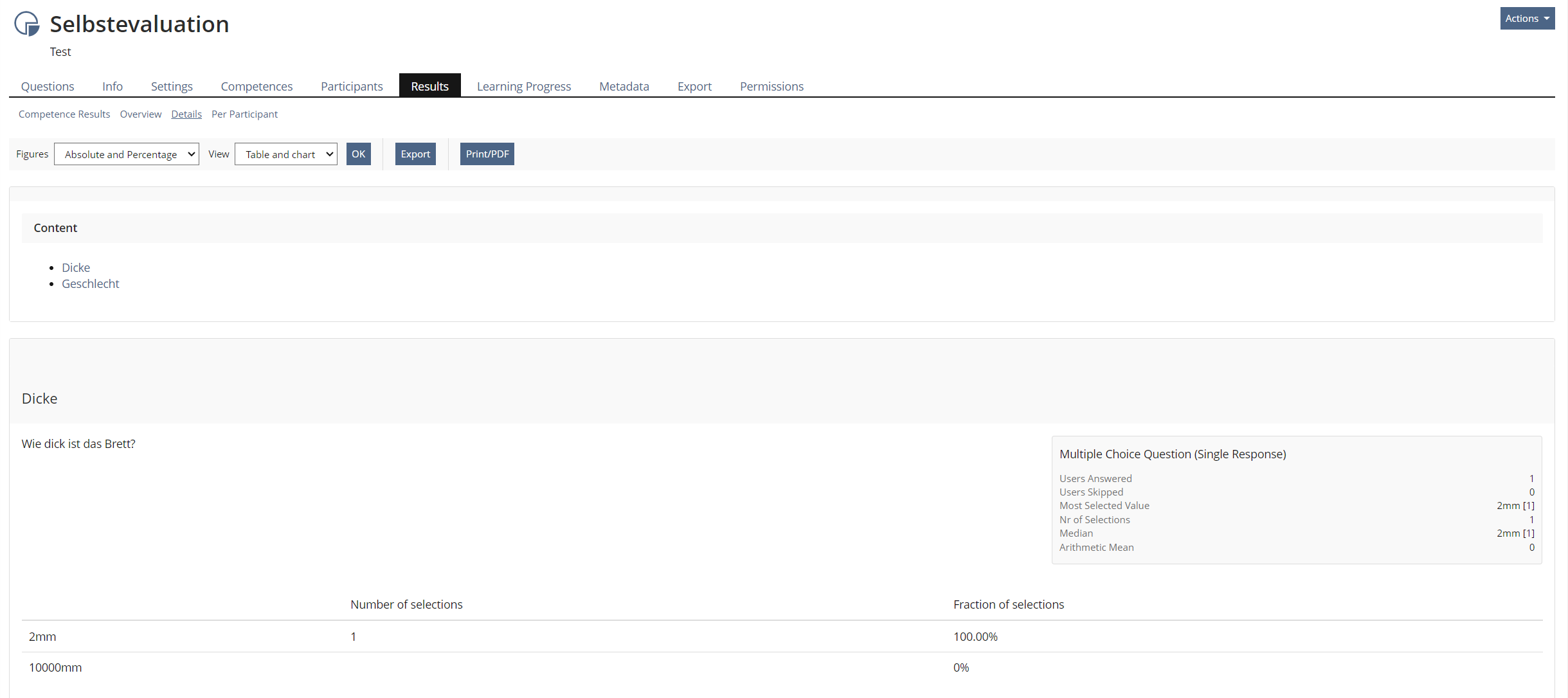Jump to Geschlecht content link
Screen dimensions: 1568x698
pyautogui.click(x=91, y=283)
